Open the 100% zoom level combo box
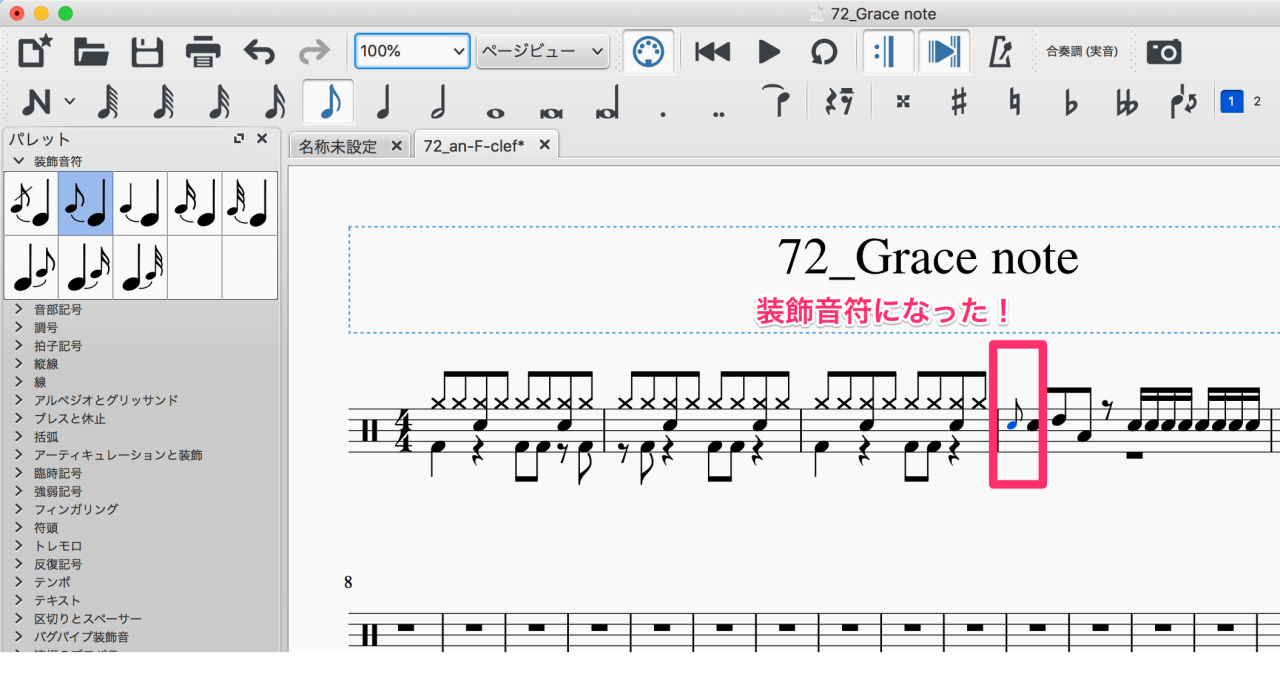The height and width of the screenshot is (677, 1280). click(x=412, y=51)
